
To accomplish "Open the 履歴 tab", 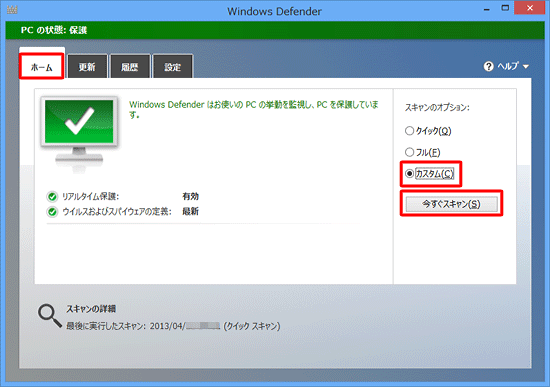I will point(130,66).
